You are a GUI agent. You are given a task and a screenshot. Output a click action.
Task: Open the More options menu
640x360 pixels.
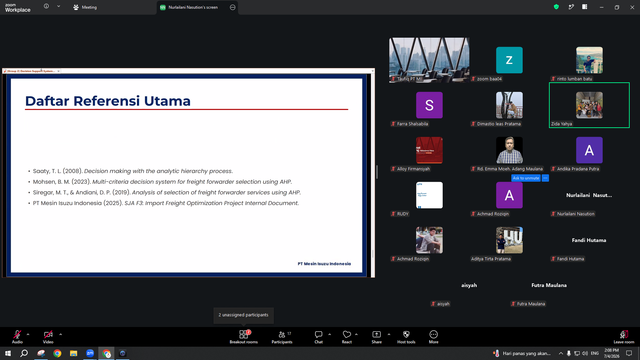tap(433, 337)
